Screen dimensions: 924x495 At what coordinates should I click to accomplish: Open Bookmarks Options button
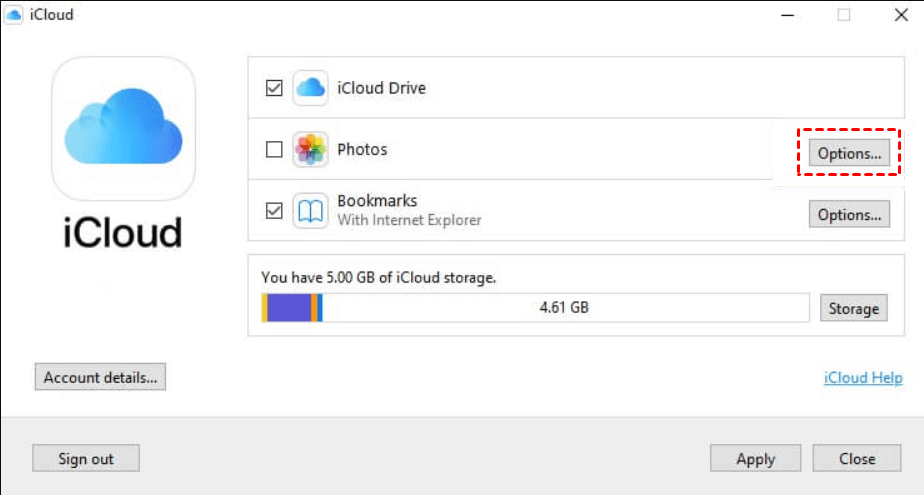pos(849,214)
